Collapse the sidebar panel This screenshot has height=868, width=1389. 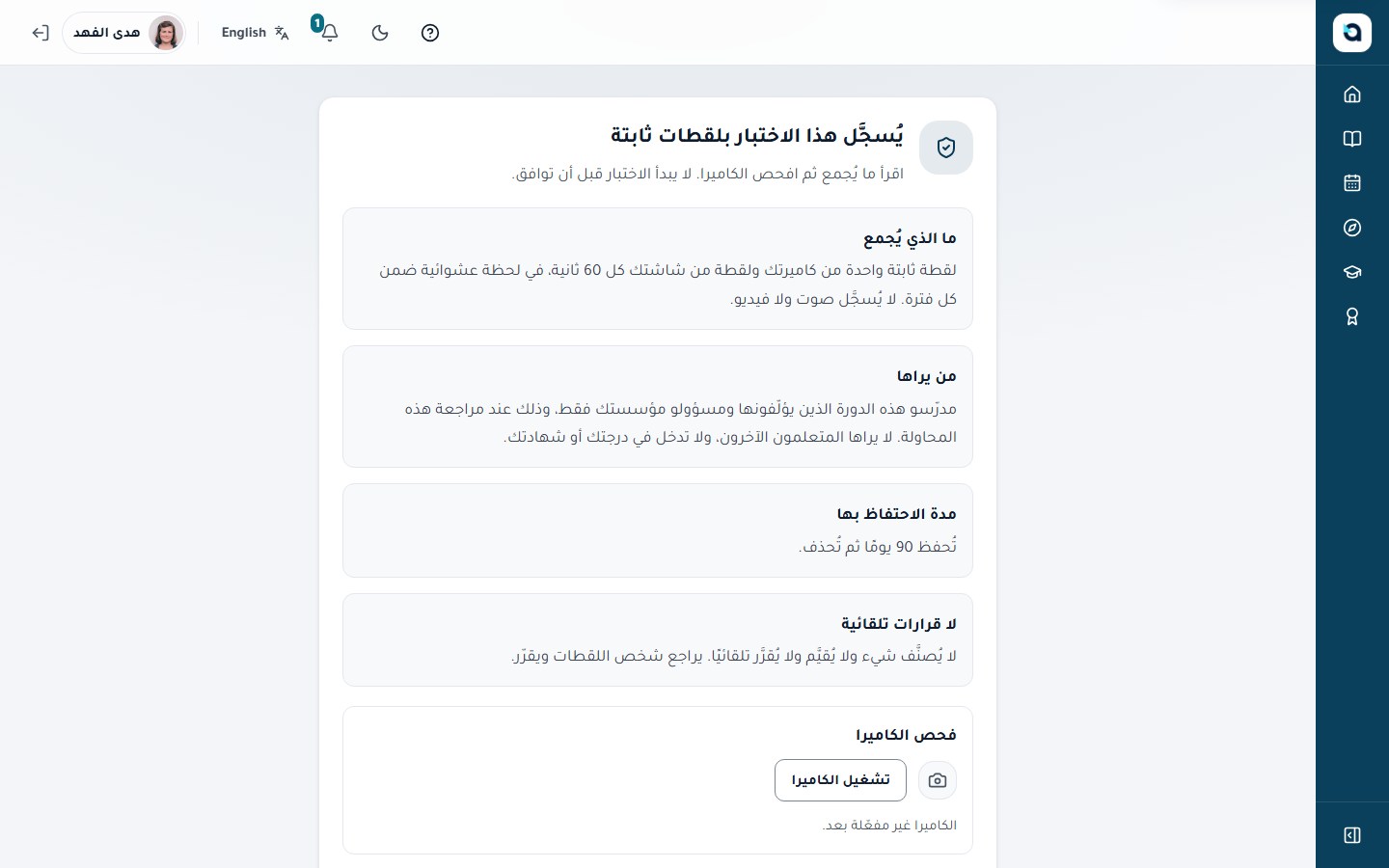[x=1352, y=835]
